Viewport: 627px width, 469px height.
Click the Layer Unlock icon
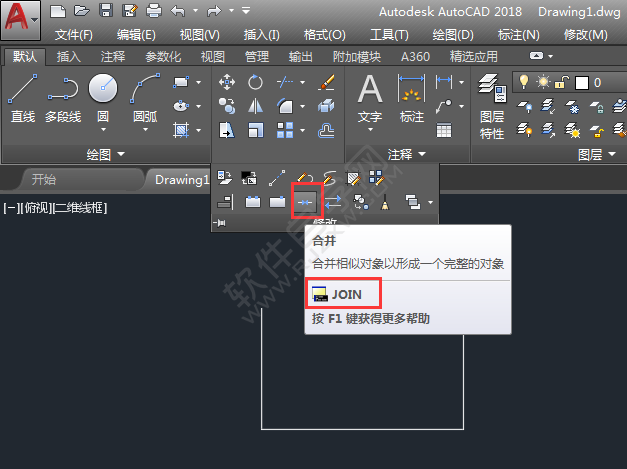[x=597, y=130]
